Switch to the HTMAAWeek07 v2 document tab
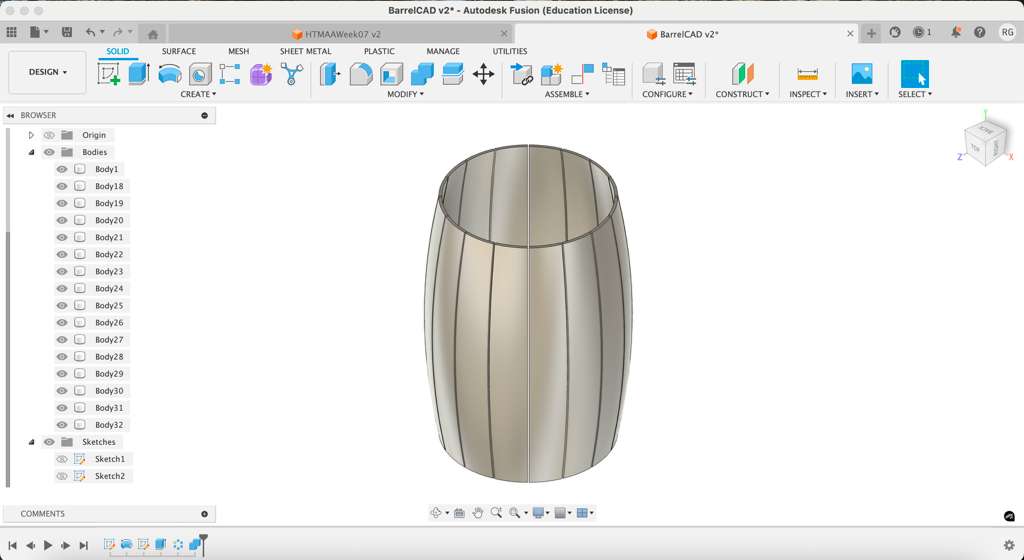1024x560 pixels. coord(342,34)
